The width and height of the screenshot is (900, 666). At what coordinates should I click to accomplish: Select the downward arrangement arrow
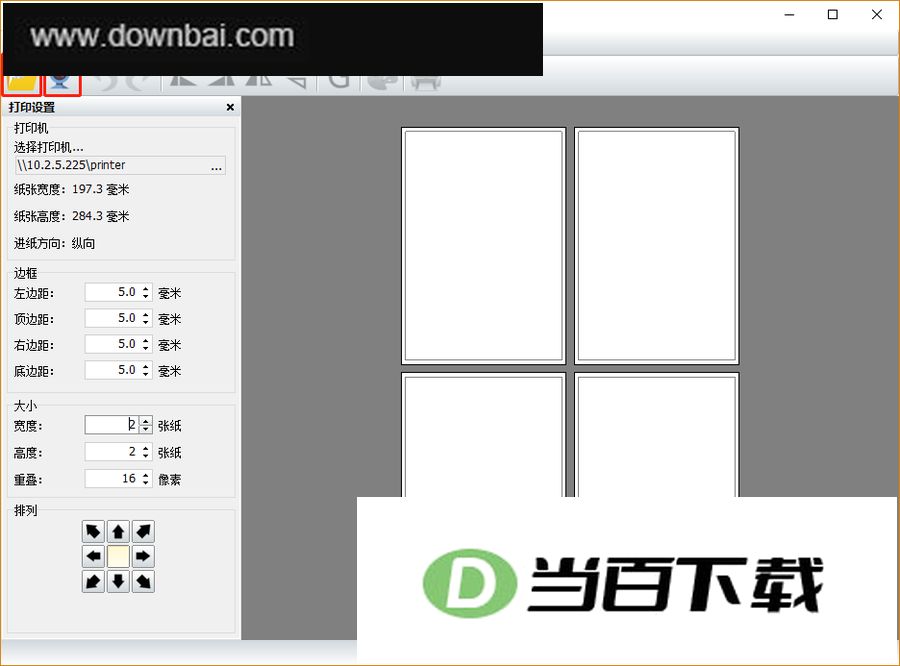[118, 581]
